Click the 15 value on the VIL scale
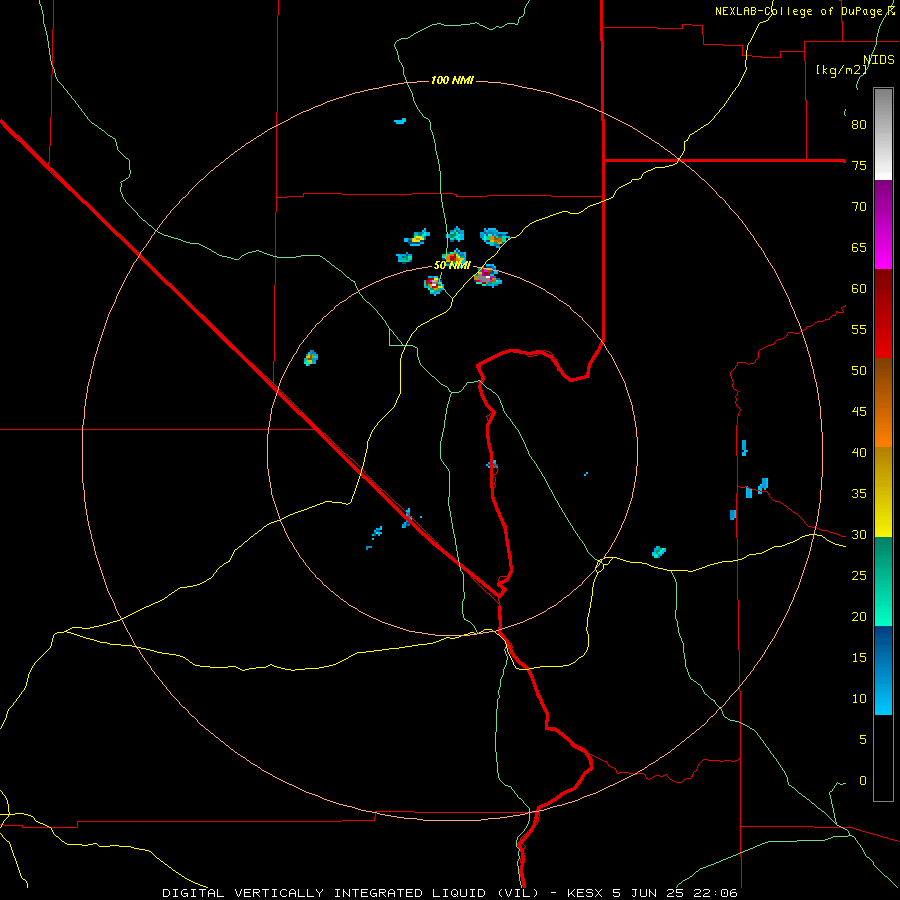This screenshot has width=900, height=900. click(x=859, y=658)
